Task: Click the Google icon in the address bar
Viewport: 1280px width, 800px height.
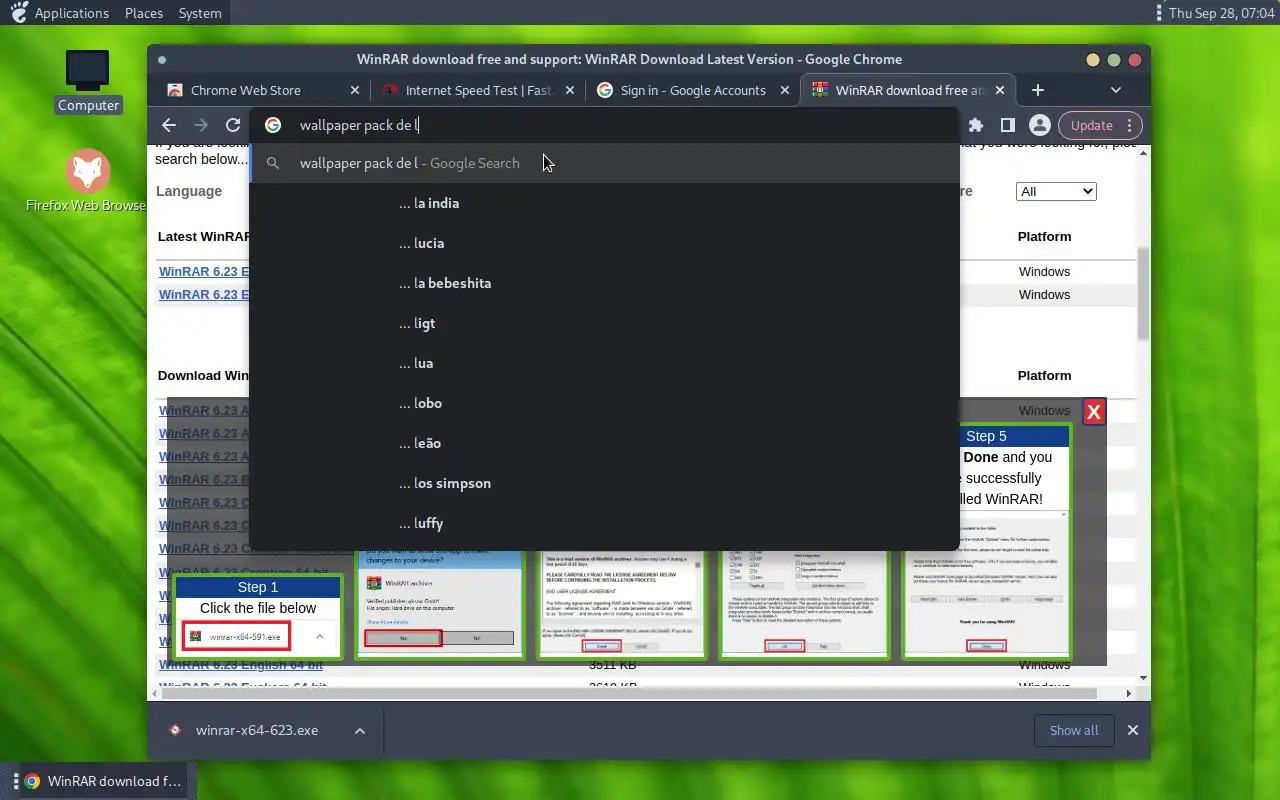Action: [x=273, y=125]
